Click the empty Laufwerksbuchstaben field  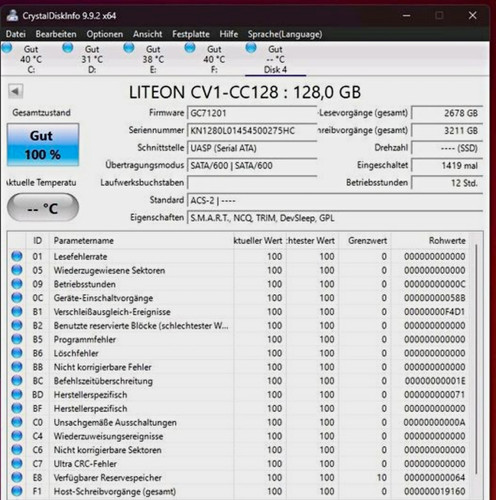coord(252,183)
